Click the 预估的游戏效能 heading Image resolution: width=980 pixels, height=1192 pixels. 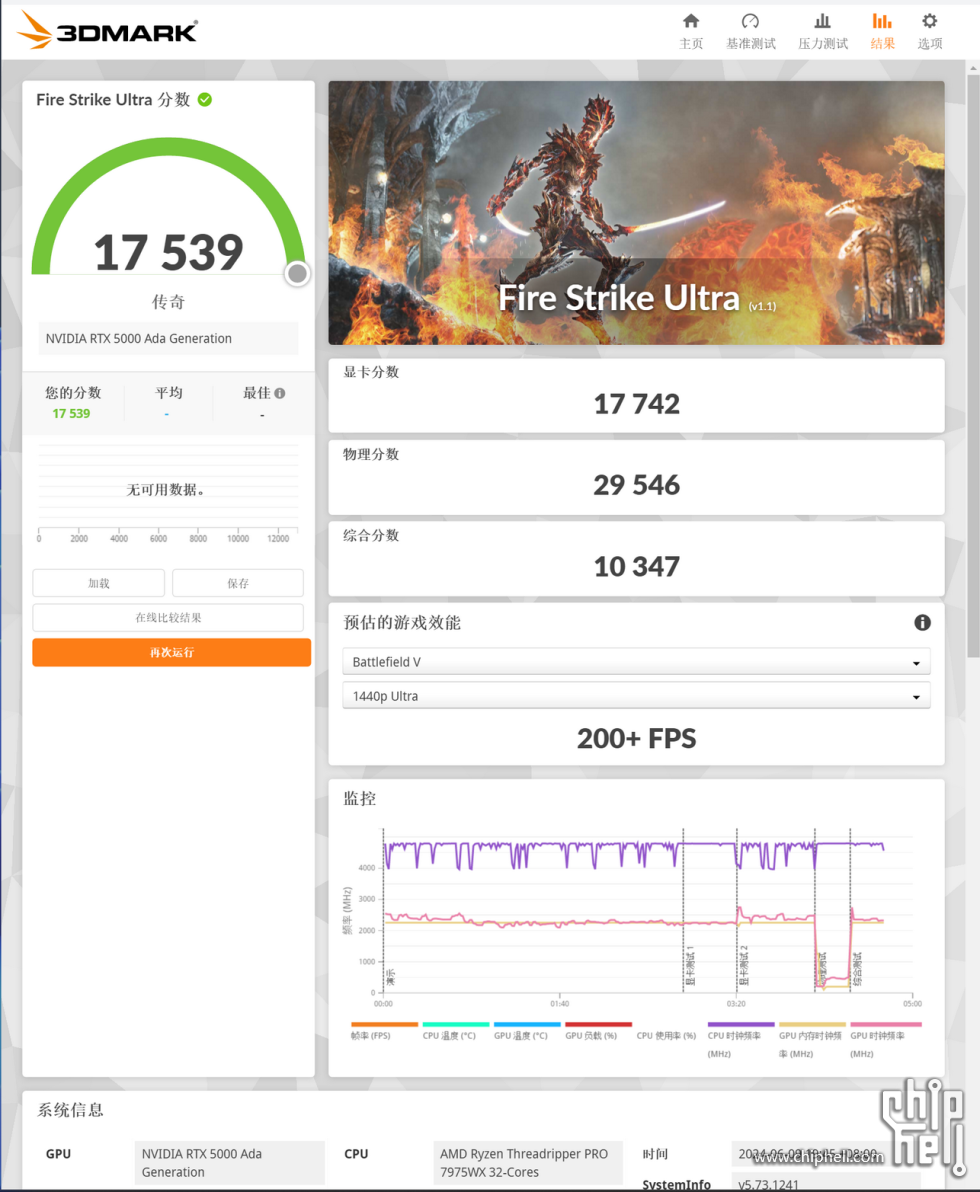point(401,623)
